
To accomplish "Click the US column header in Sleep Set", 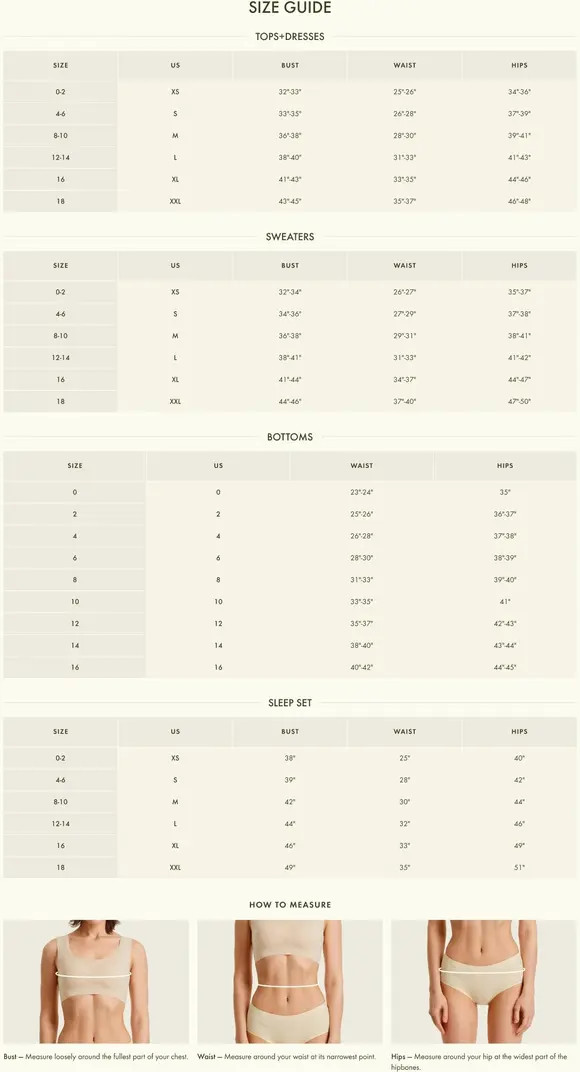I will [175, 732].
